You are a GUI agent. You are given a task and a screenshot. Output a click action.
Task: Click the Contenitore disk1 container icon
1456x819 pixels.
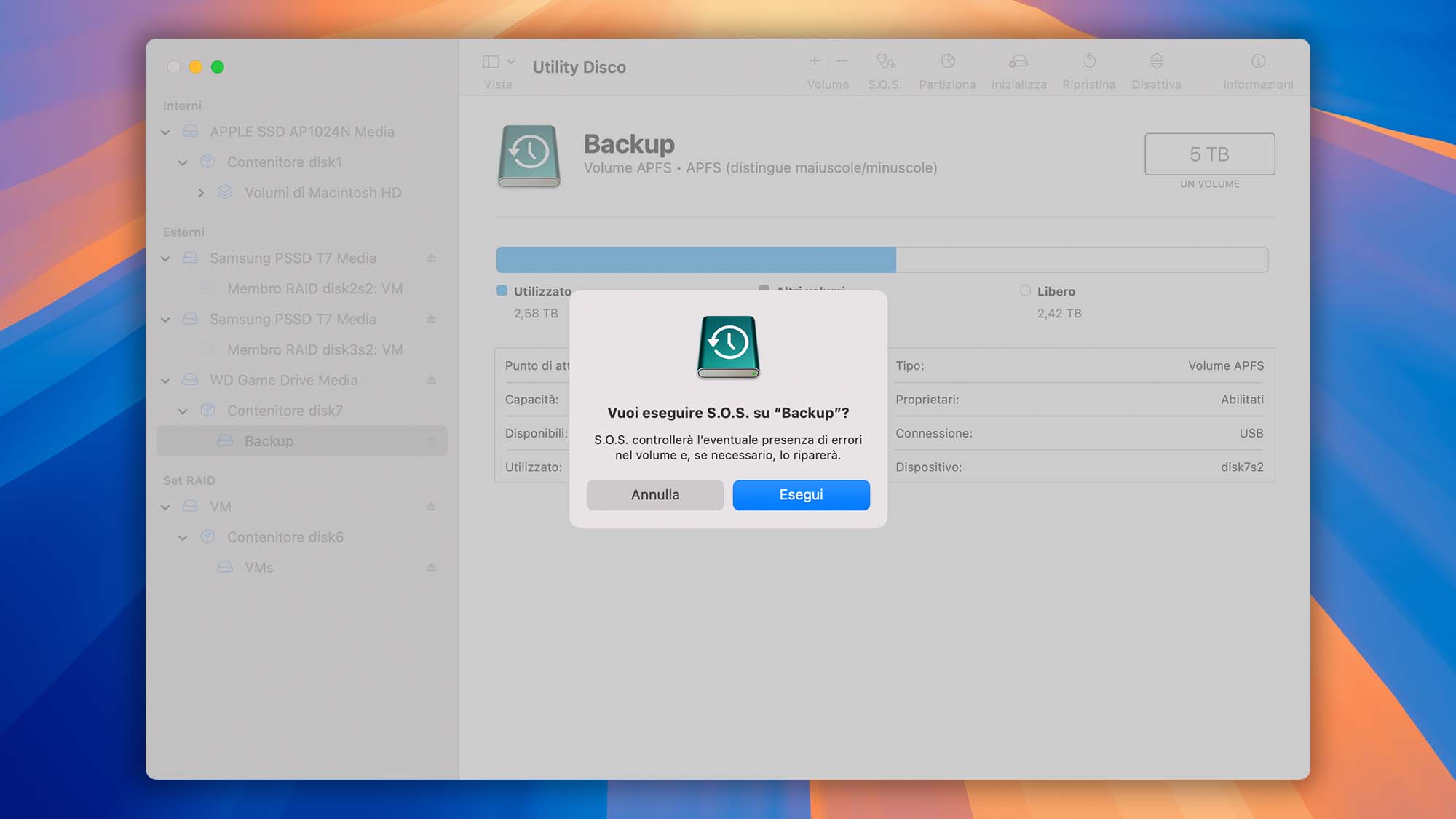pos(207,162)
